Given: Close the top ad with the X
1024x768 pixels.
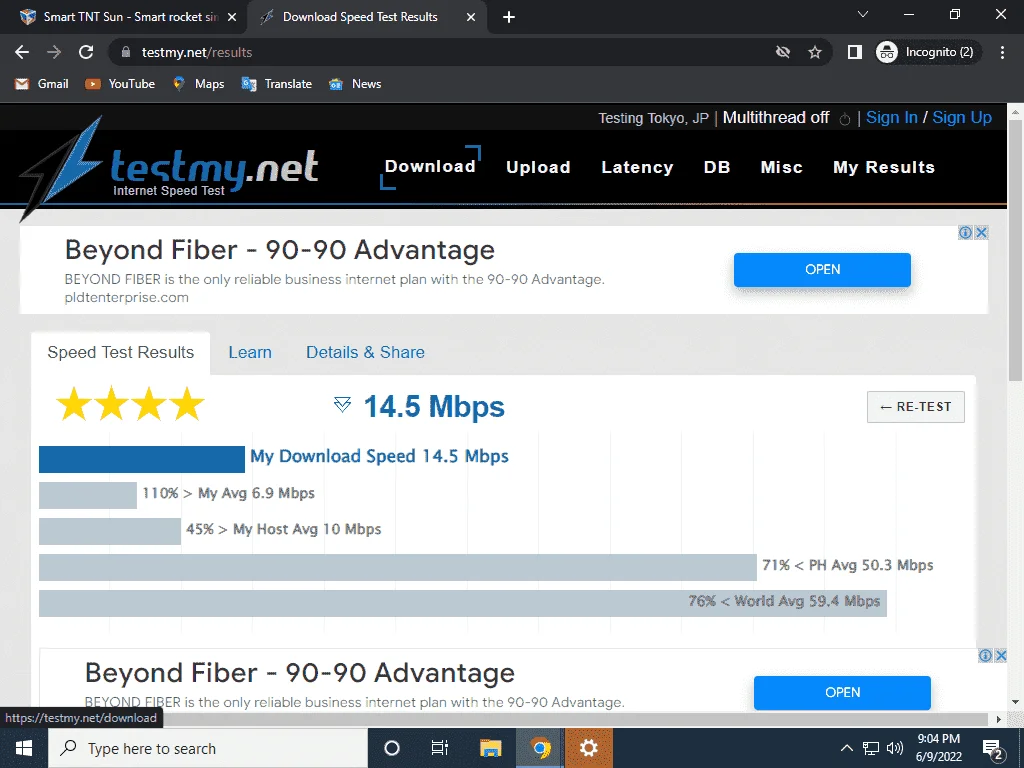Looking at the screenshot, I should 981,232.
